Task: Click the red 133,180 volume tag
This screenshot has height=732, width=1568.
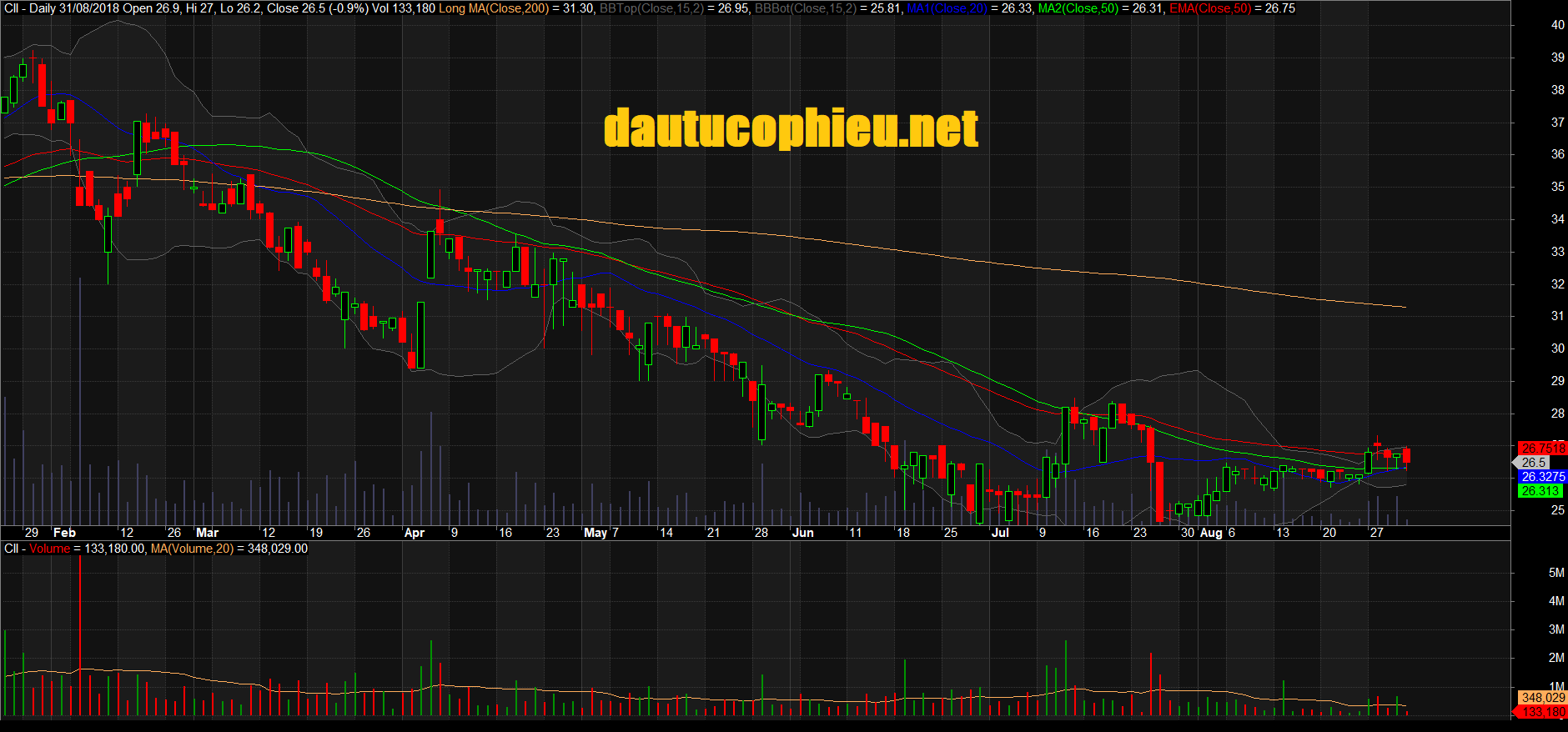Action: (1543, 712)
